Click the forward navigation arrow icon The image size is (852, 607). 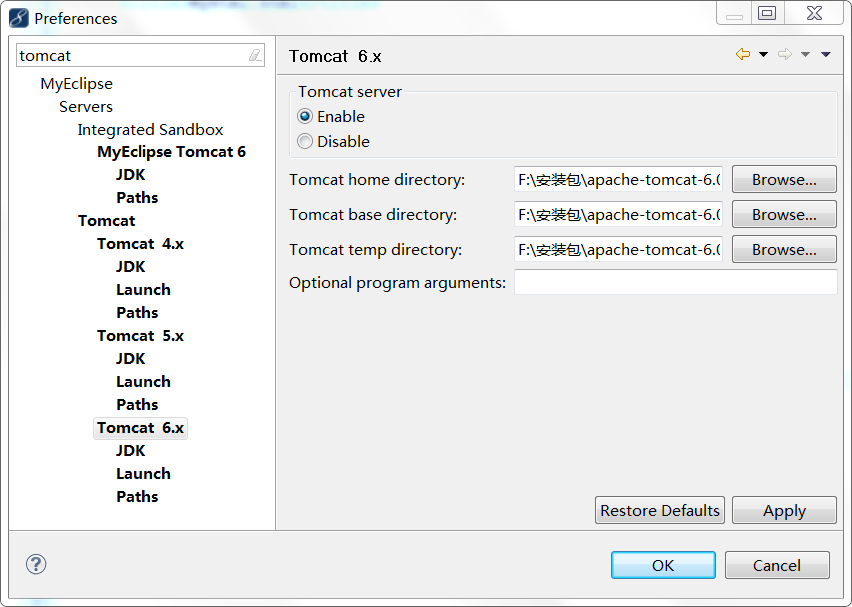click(785, 54)
